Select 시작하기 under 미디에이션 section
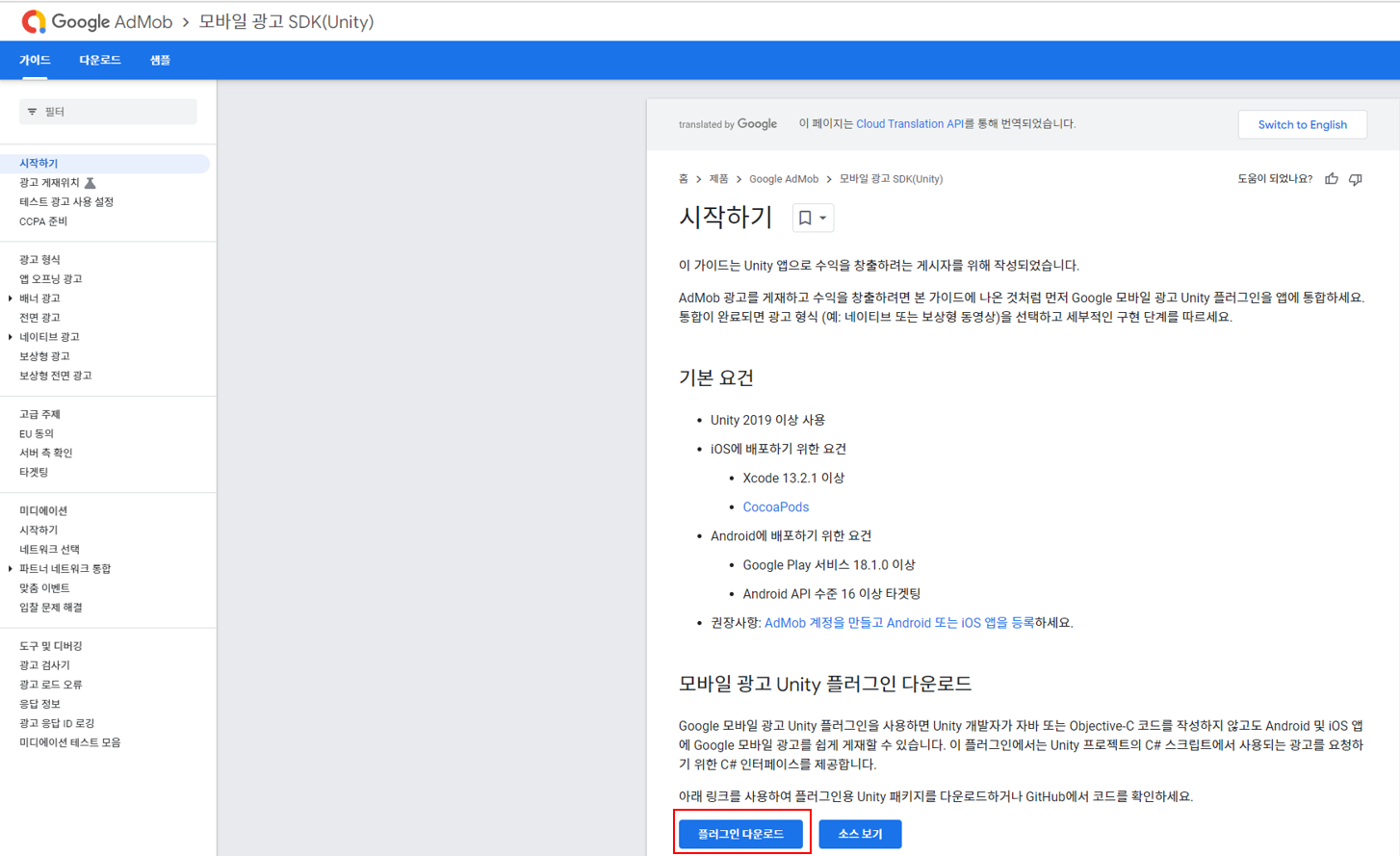The image size is (1400, 856). (39, 531)
